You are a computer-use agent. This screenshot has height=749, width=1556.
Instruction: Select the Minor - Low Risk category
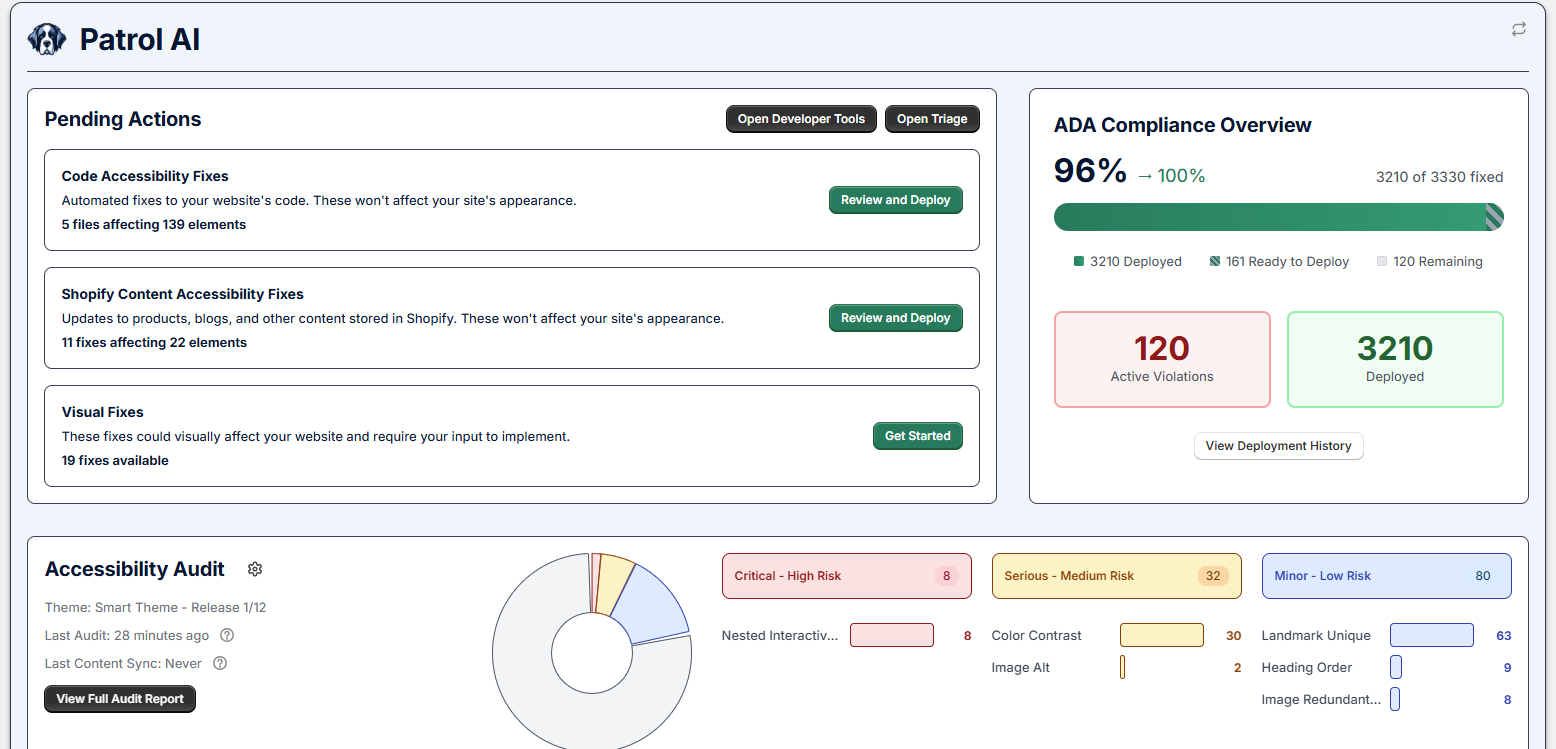click(x=1386, y=576)
